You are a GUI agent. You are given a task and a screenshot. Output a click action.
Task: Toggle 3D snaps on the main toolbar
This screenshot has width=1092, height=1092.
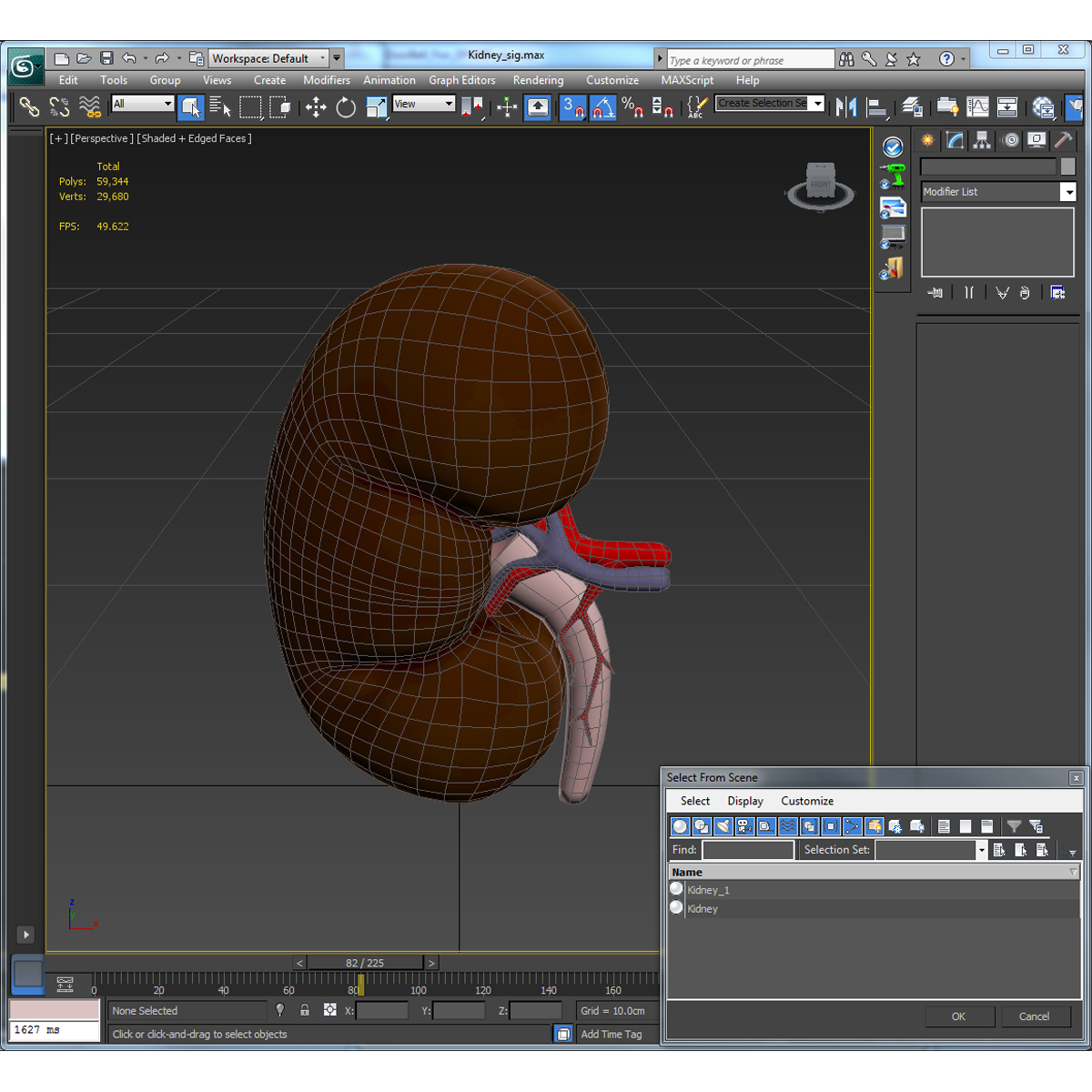573,107
